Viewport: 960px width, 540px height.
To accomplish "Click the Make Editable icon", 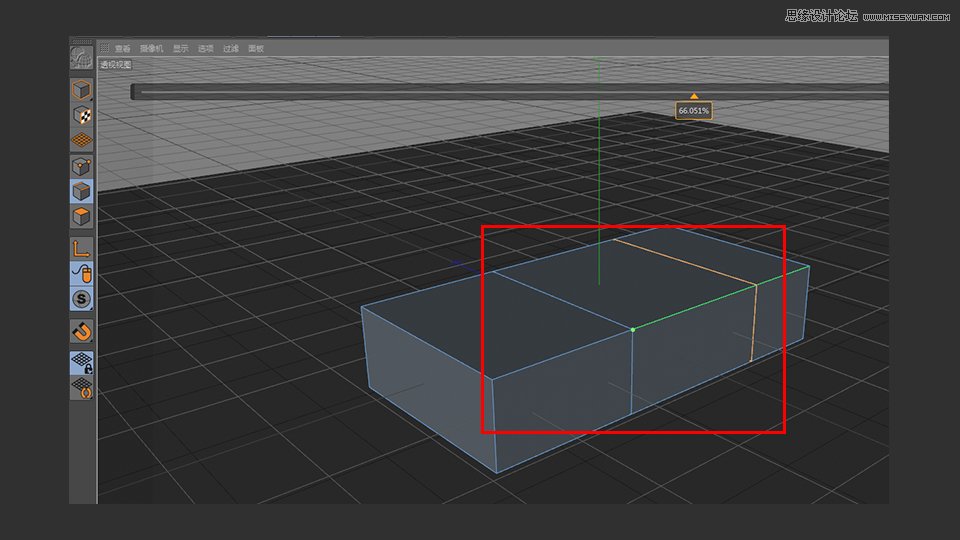I will point(81,58).
